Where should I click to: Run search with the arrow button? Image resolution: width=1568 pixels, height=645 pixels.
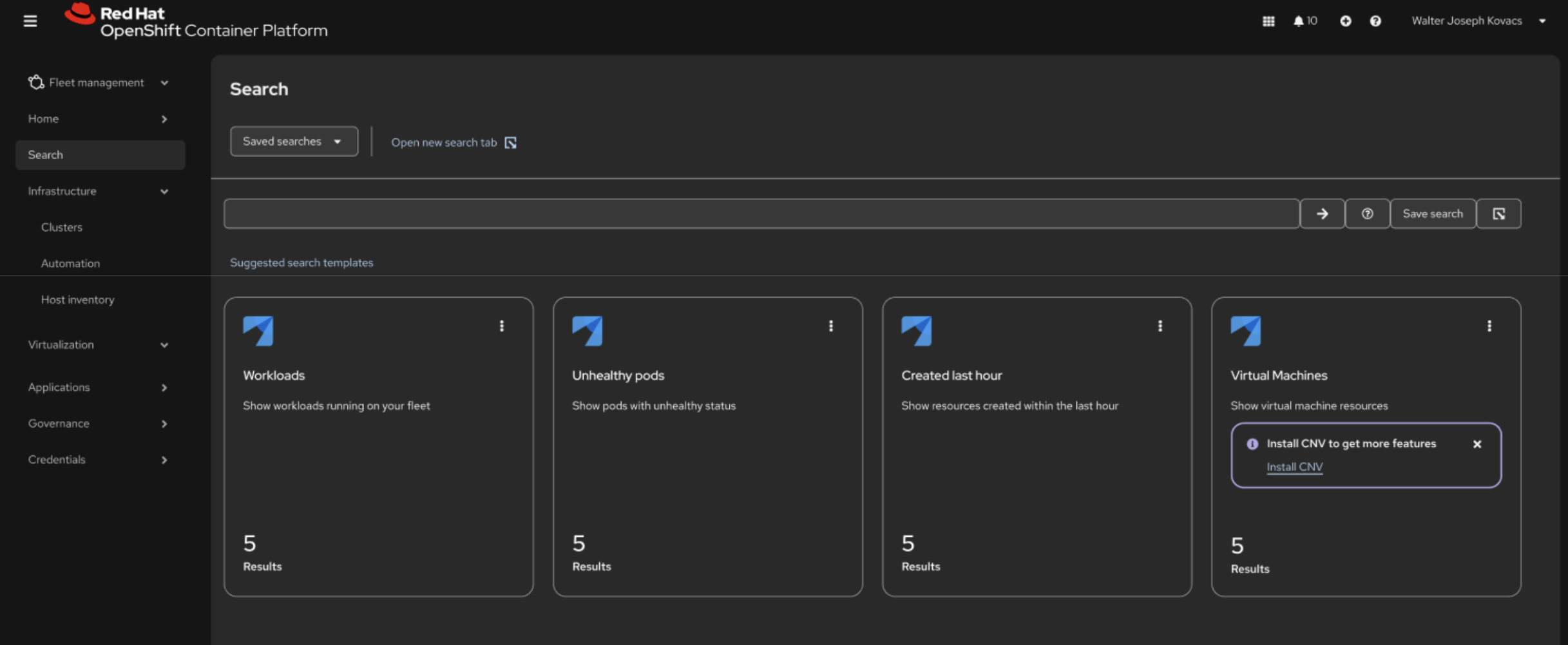tap(1322, 214)
